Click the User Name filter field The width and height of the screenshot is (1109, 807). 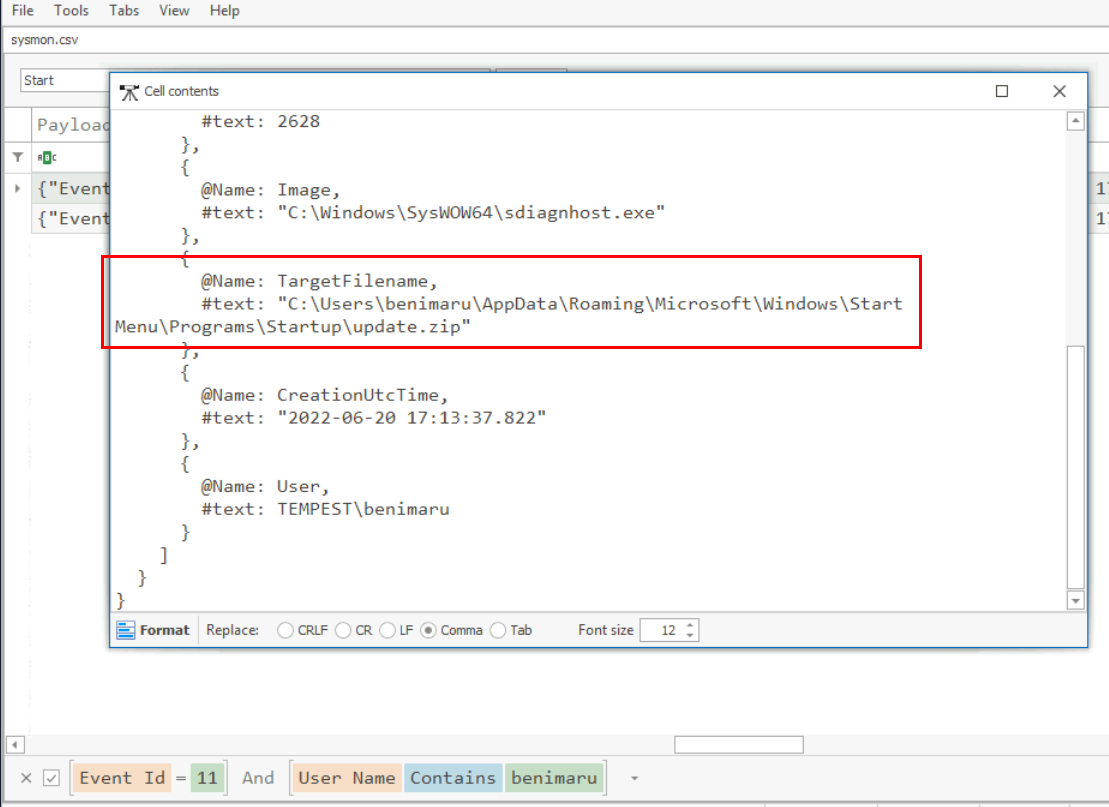pos(347,778)
